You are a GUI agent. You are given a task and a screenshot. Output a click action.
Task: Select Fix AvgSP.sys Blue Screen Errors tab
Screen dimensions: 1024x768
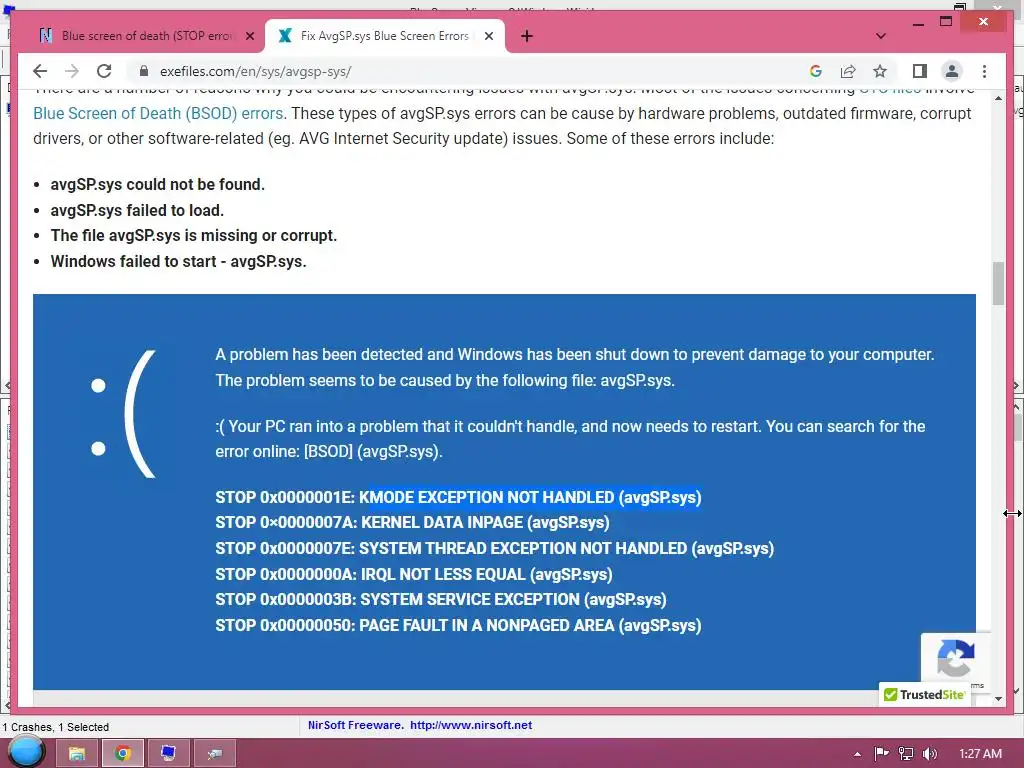pyautogui.click(x=384, y=36)
